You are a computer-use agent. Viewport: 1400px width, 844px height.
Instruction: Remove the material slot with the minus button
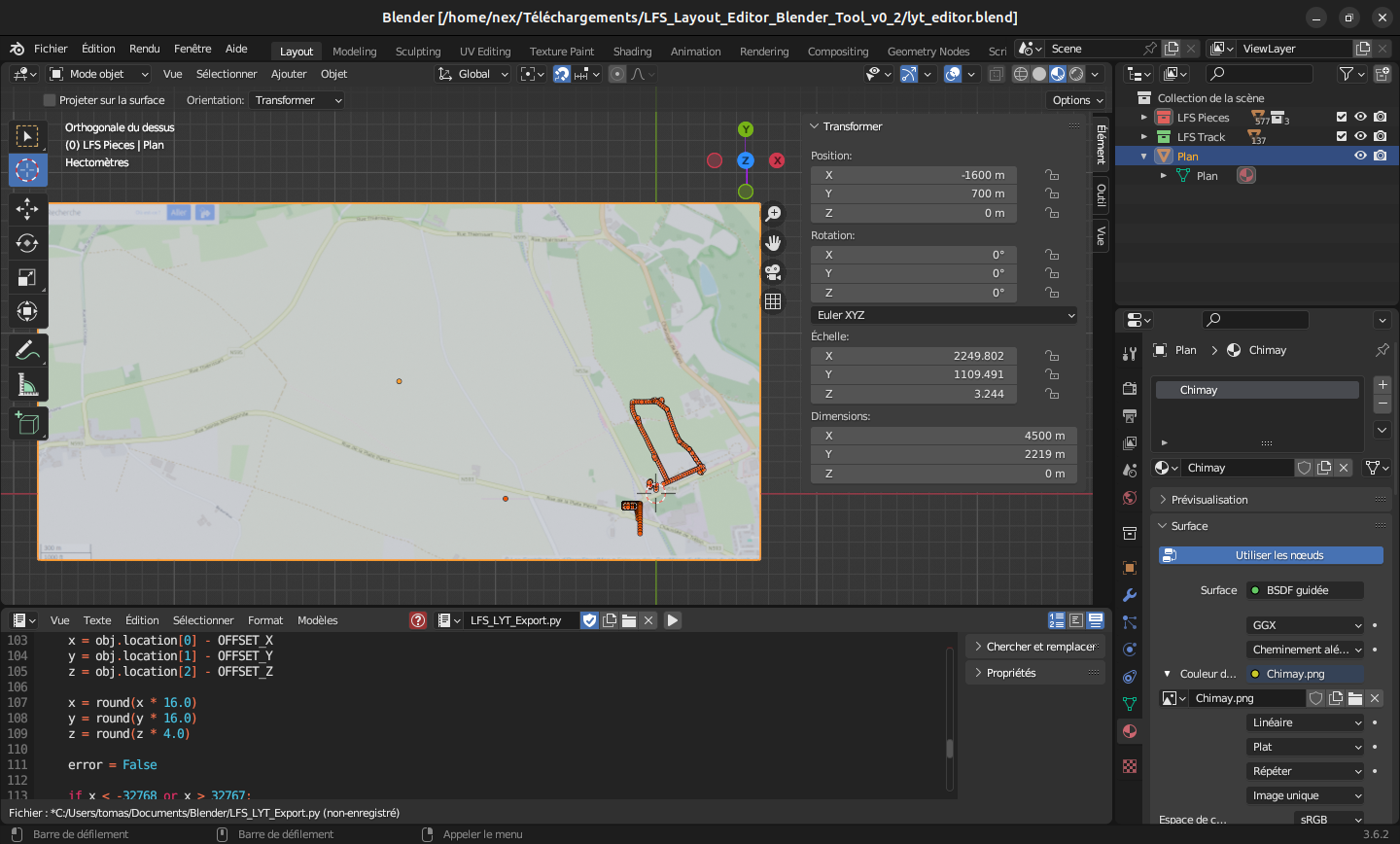(x=1382, y=404)
